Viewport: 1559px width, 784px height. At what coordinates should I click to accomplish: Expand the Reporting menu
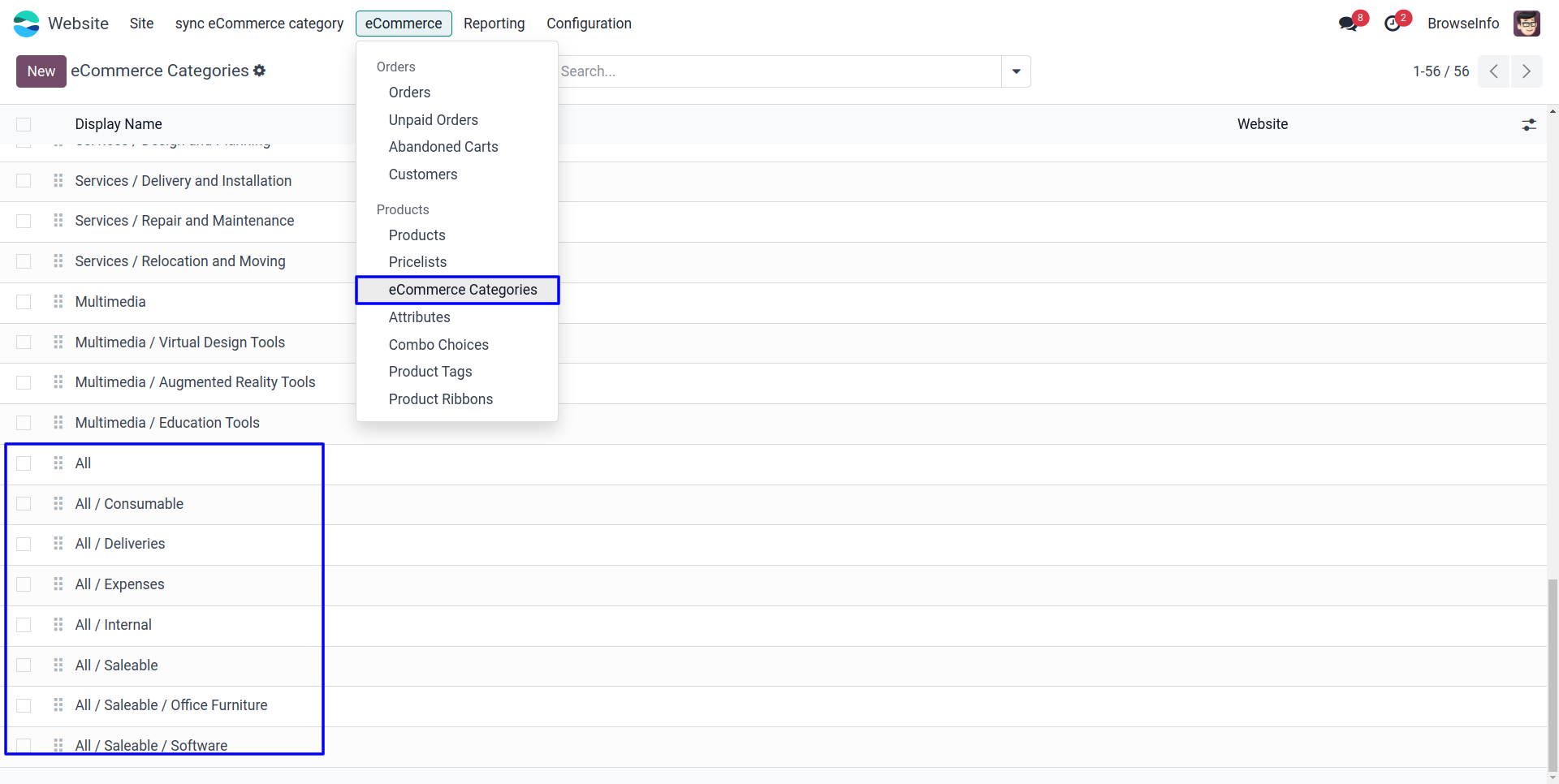(494, 24)
